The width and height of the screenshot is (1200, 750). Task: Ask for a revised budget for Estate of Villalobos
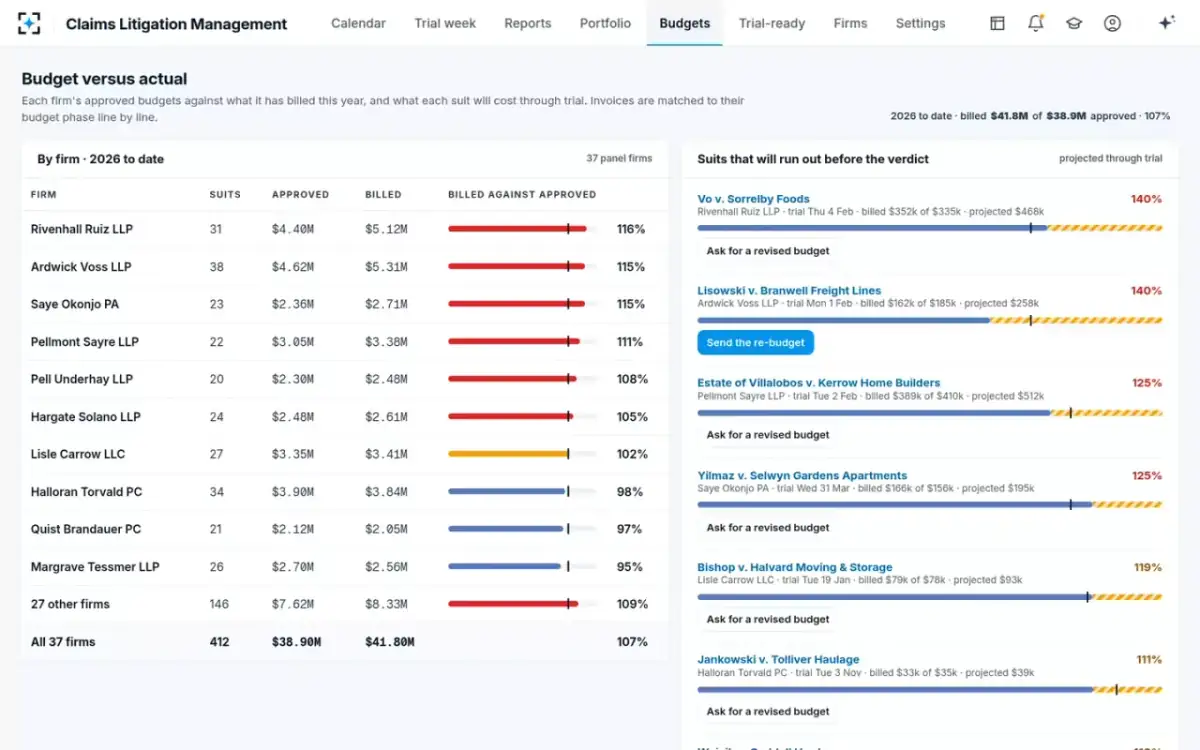pos(768,435)
